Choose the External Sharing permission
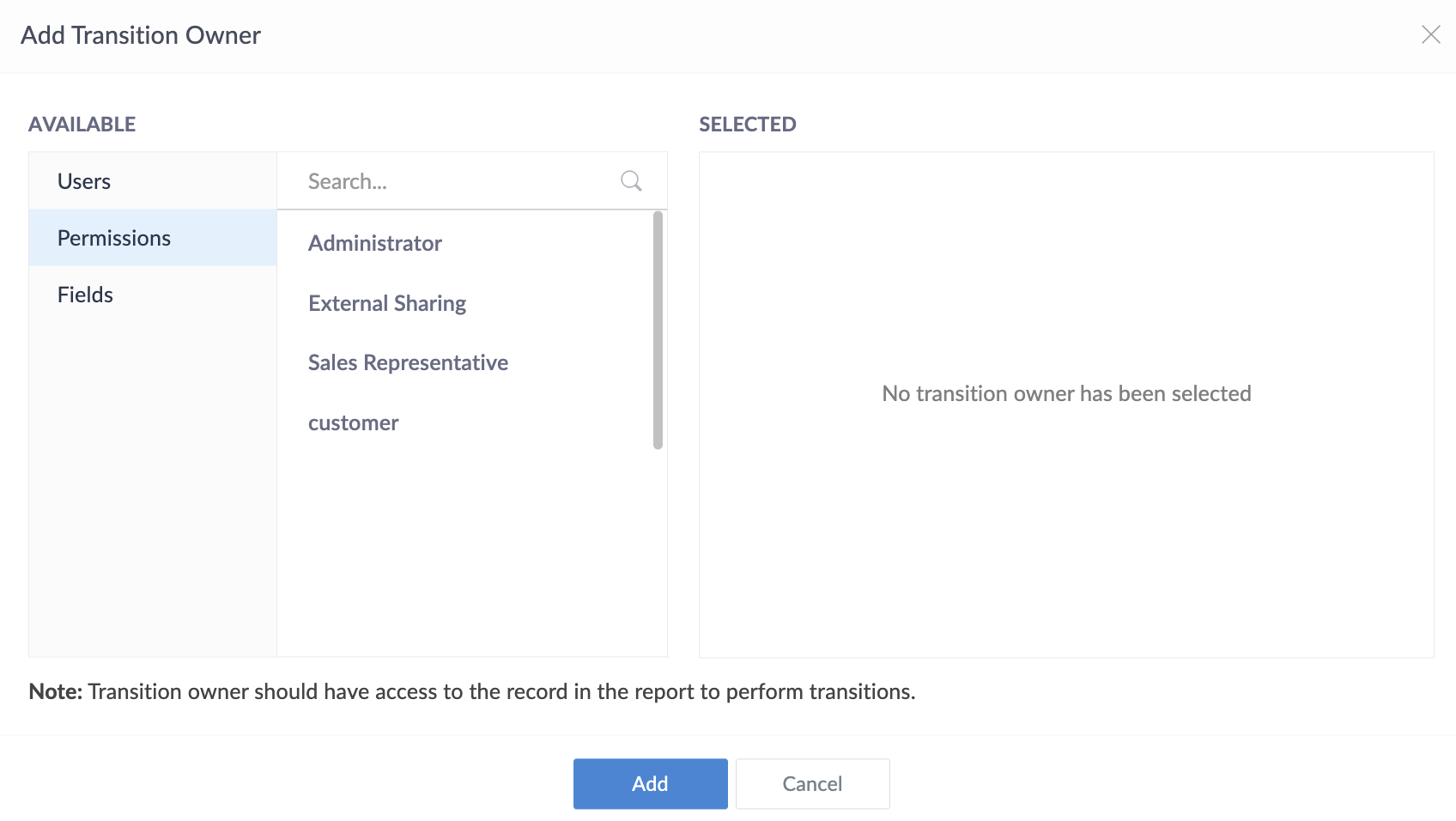The image size is (1456, 821). pos(387,303)
